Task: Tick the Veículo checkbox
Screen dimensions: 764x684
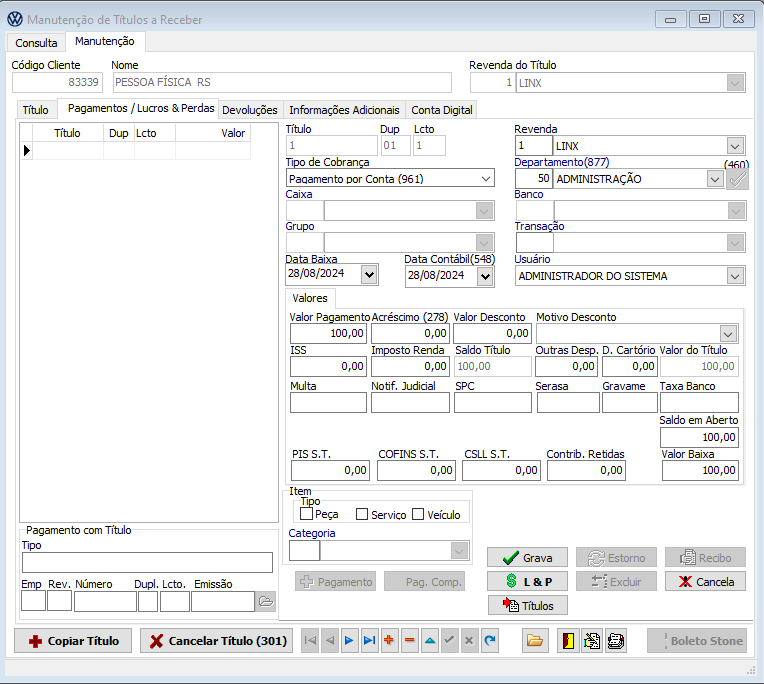Action: point(418,514)
